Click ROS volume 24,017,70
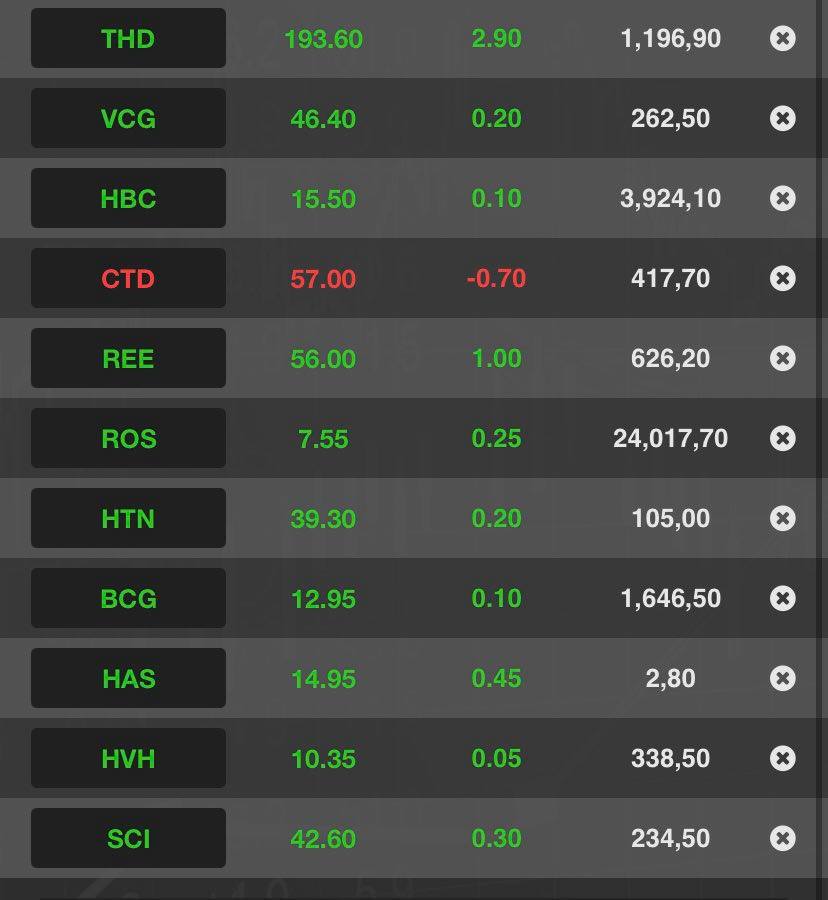 670,438
